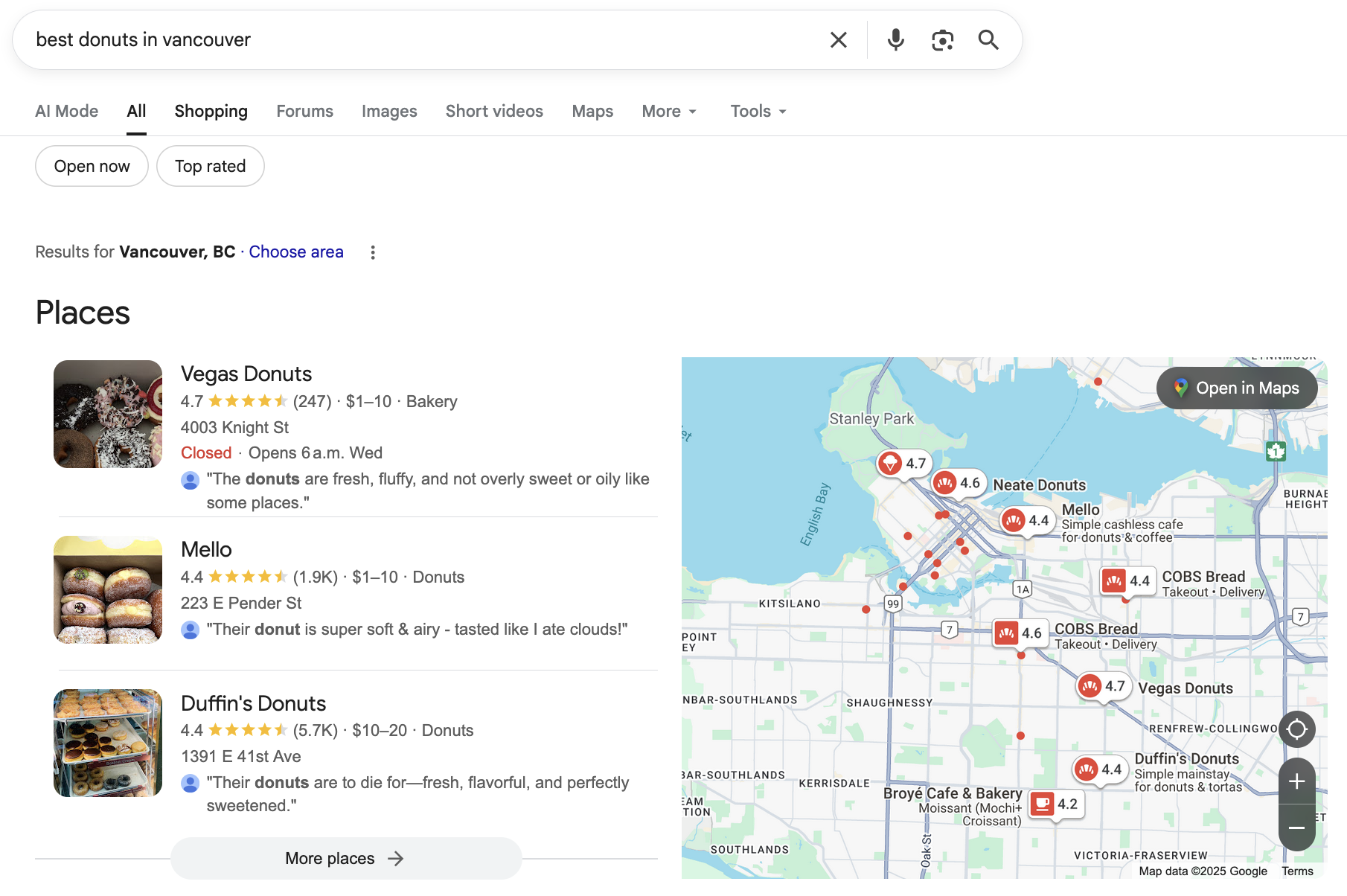Click Open in Maps button
This screenshot has width=1347, height=896.
tap(1237, 388)
